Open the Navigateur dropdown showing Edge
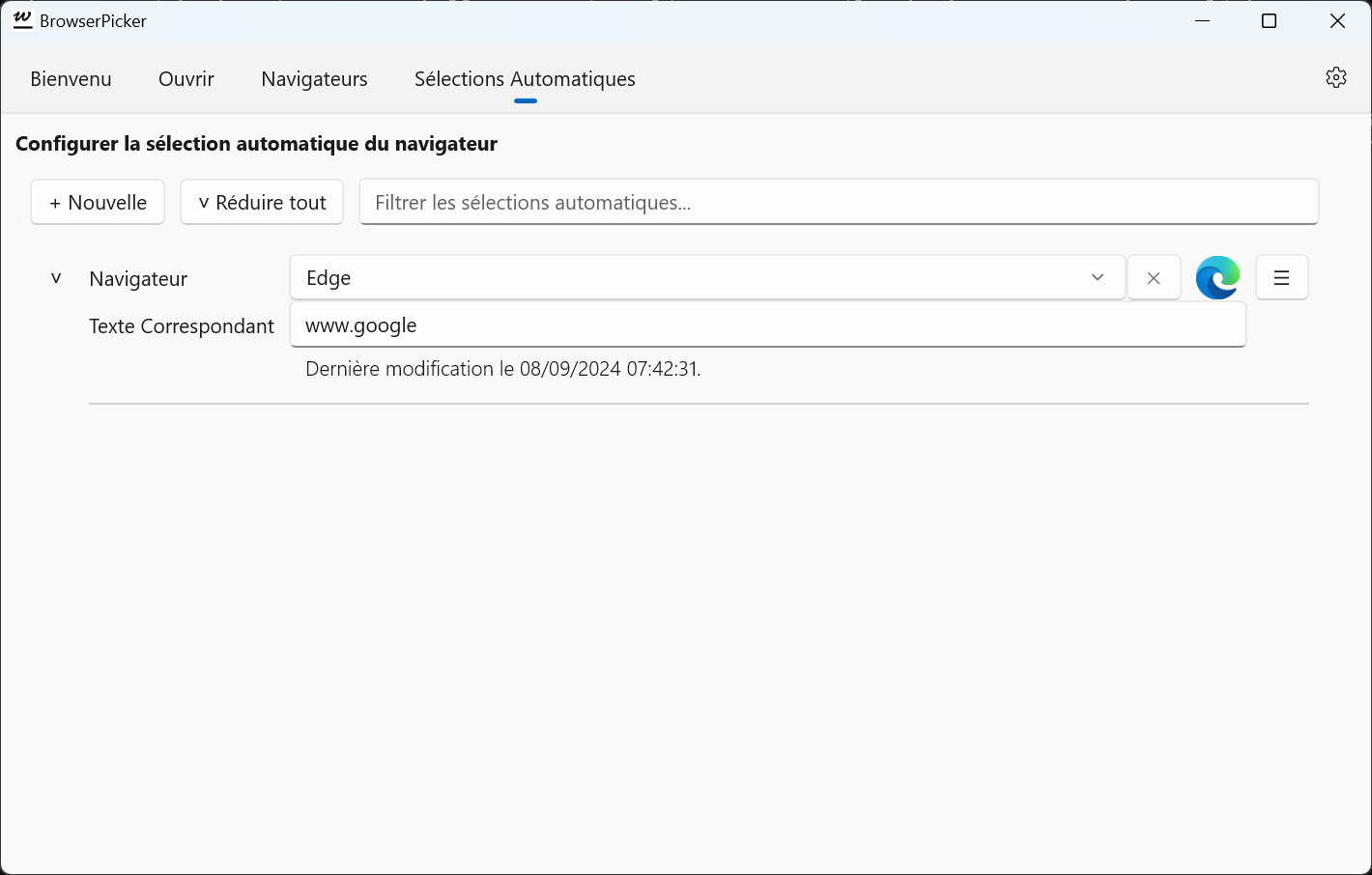The image size is (1372, 875). [707, 278]
